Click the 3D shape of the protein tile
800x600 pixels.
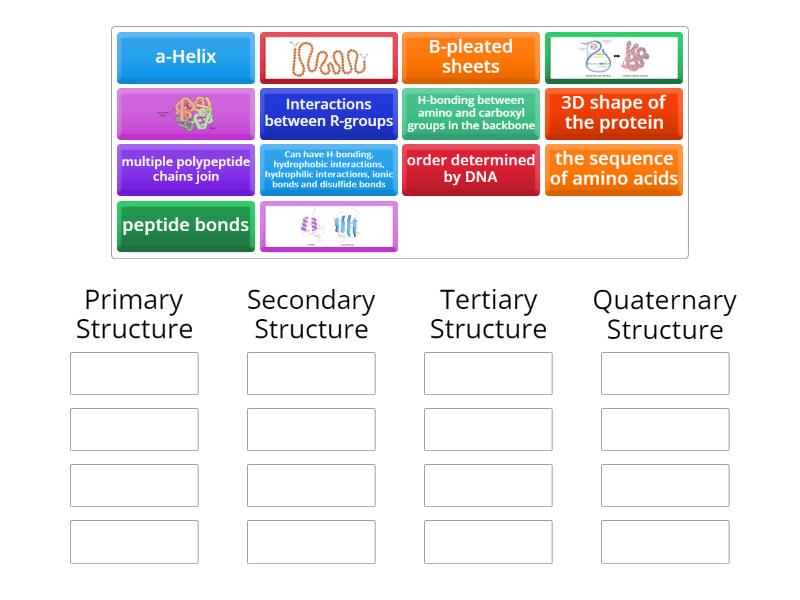tap(614, 113)
